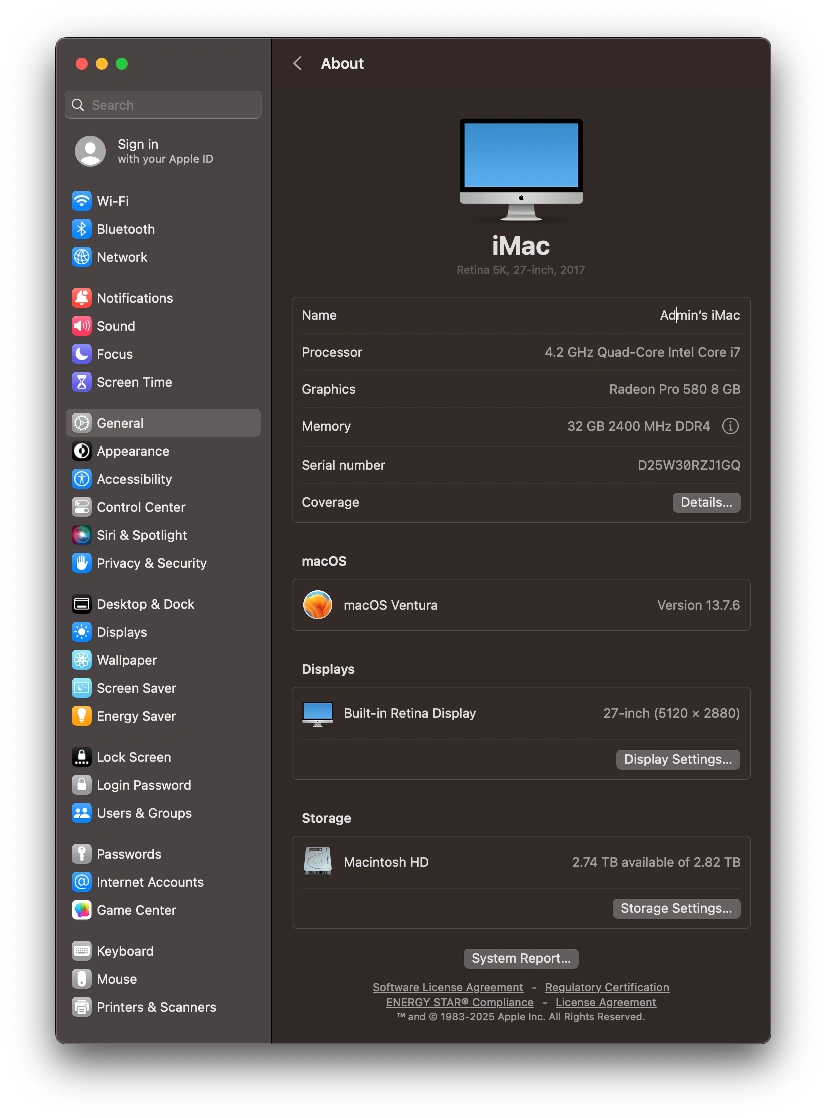
Task: Click 2.74 TB available of 2.82 TB
Action: click(x=656, y=862)
